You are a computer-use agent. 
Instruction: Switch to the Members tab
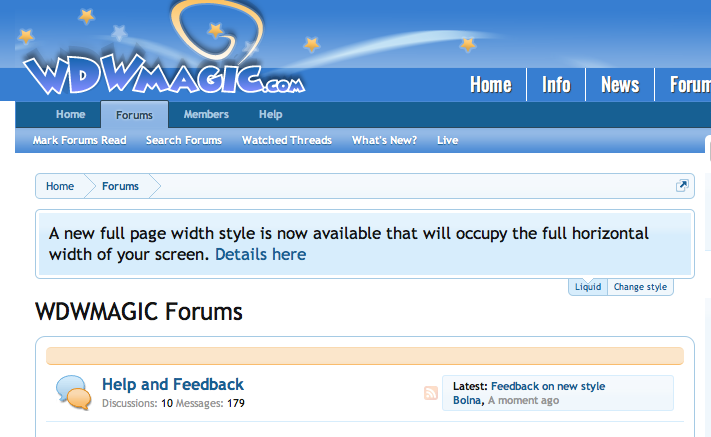point(206,115)
